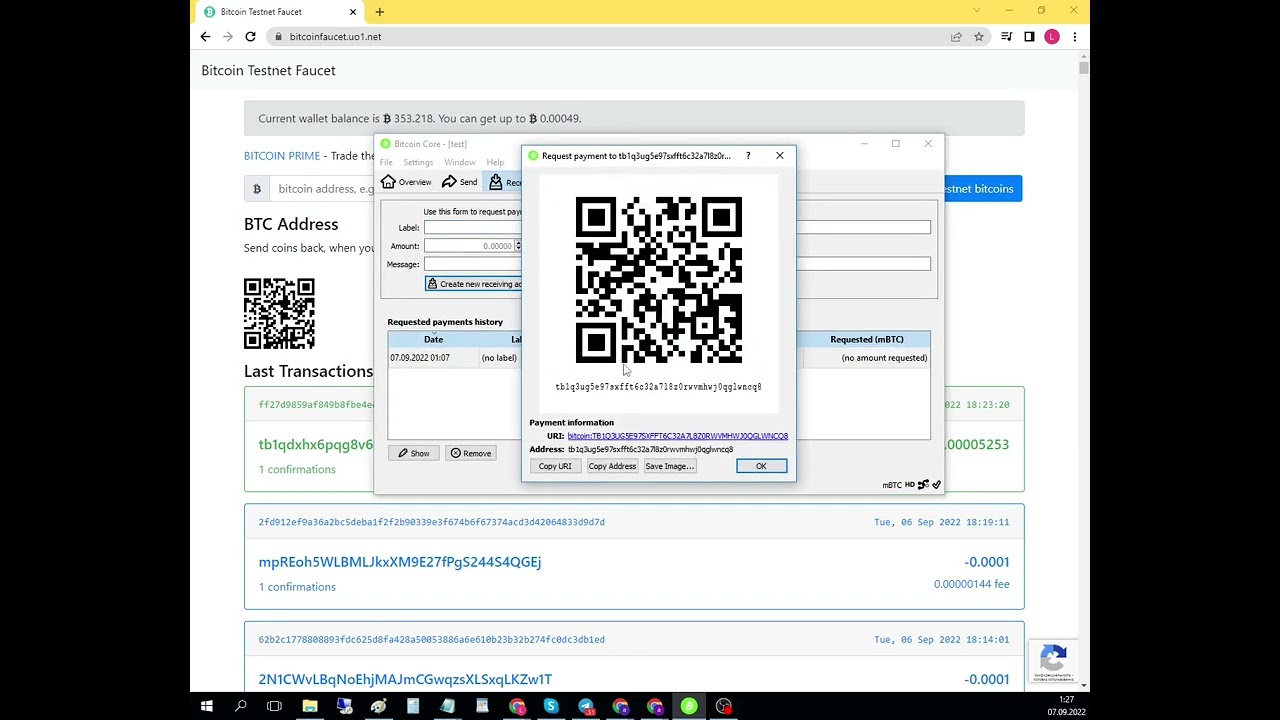Open the Window menu in Bitcoin Core

pyautogui.click(x=460, y=162)
